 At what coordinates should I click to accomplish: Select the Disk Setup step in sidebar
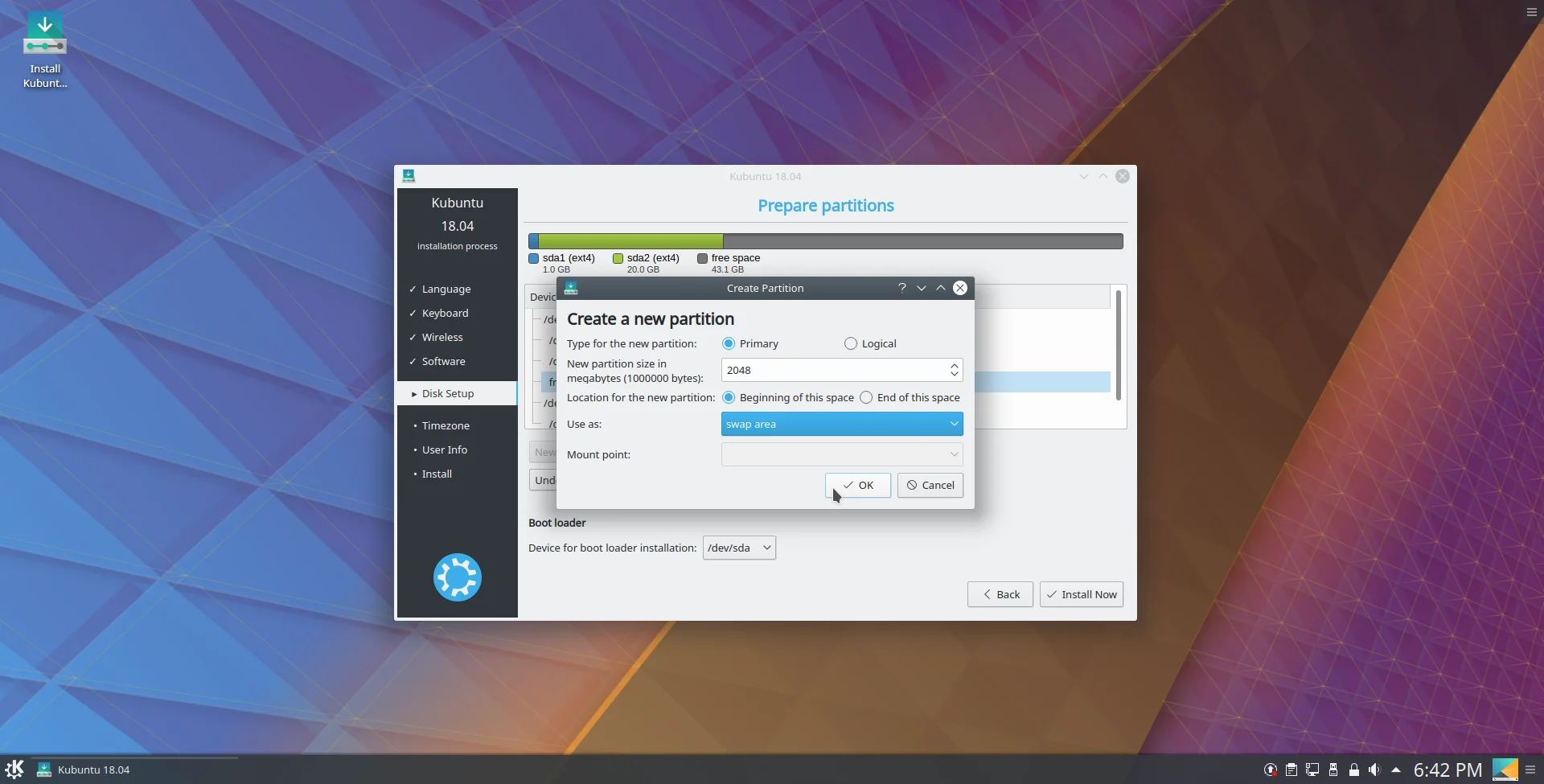[x=457, y=393]
